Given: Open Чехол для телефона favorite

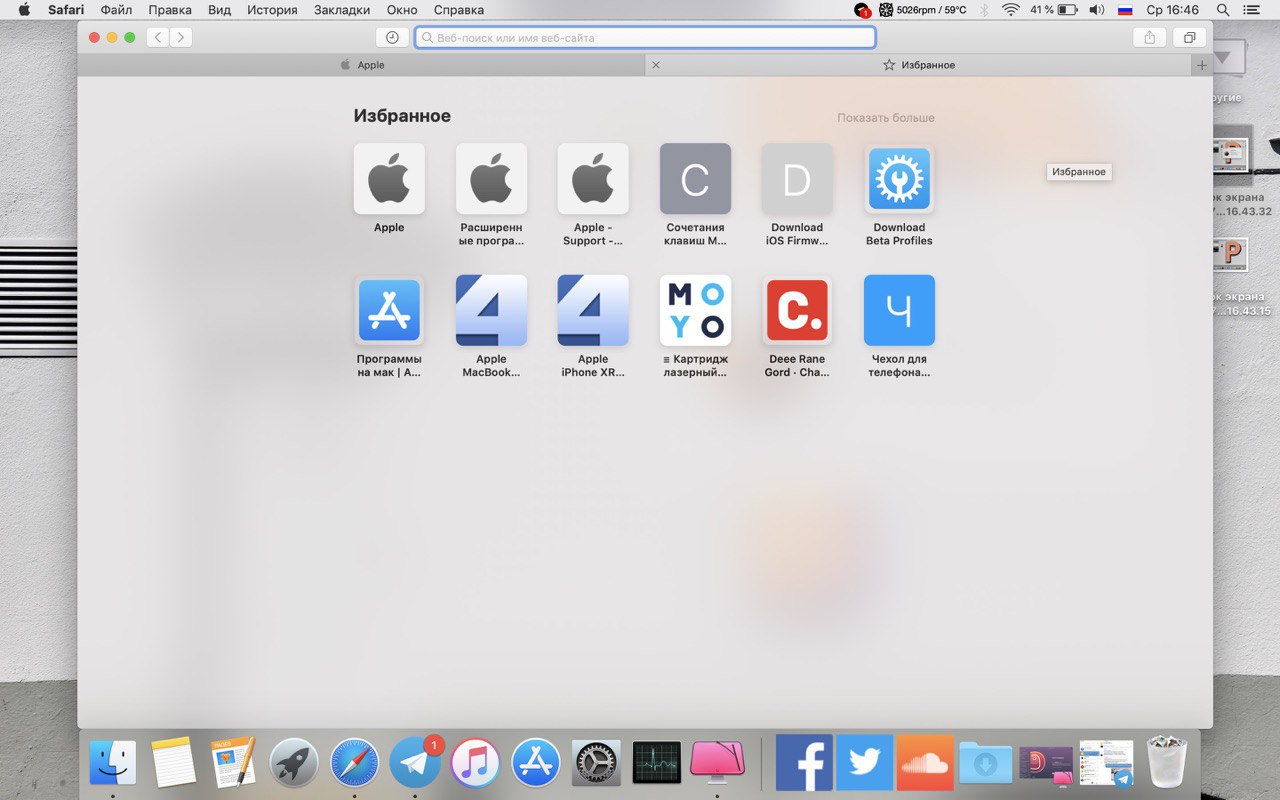Looking at the screenshot, I should [x=899, y=311].
